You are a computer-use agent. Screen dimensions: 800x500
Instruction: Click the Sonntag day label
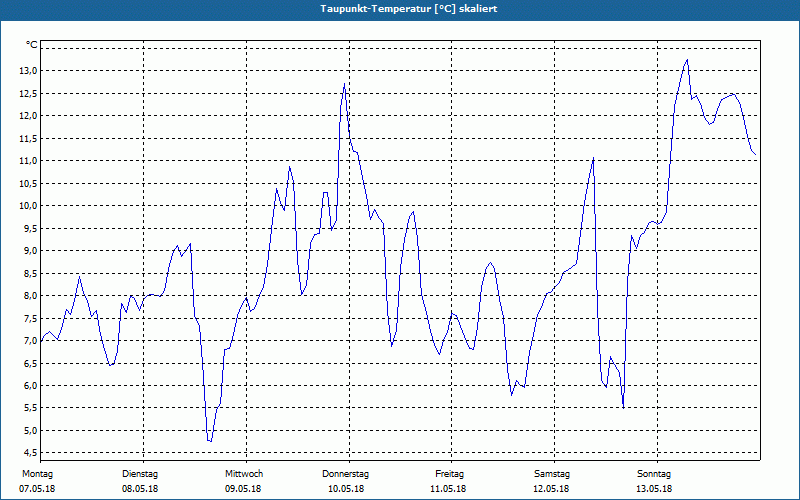(x=654, y=474)
